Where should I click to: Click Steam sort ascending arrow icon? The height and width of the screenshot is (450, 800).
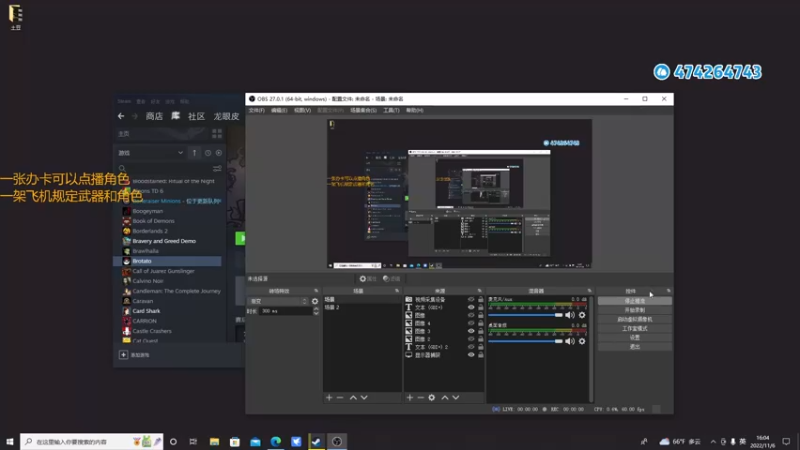click(194, 153)
